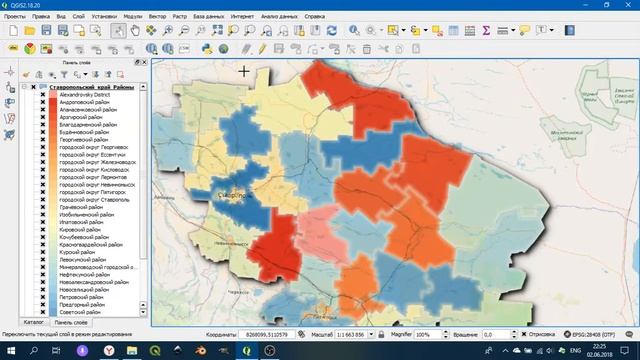Uncheck Георгиевский район legend checkbox
The image size is (640, 360).
click(42, 140)
